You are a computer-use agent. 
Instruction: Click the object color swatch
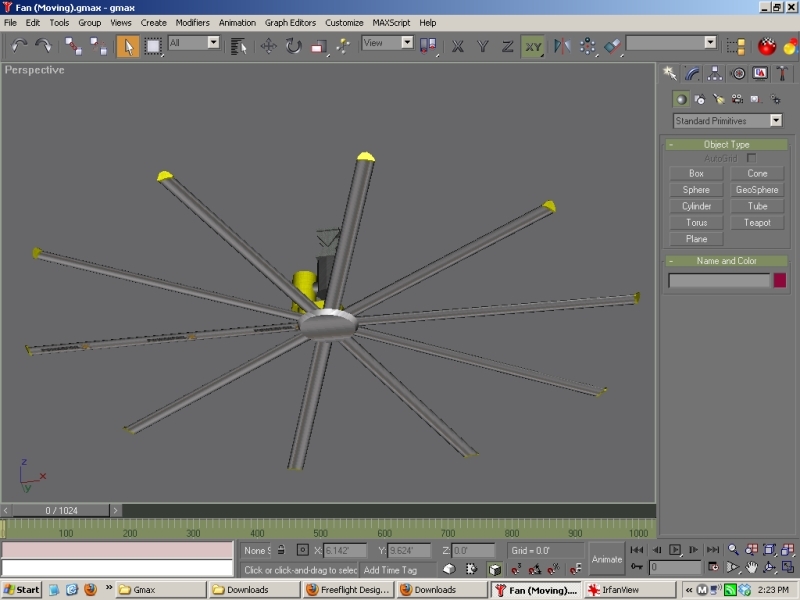coord(779,281)
